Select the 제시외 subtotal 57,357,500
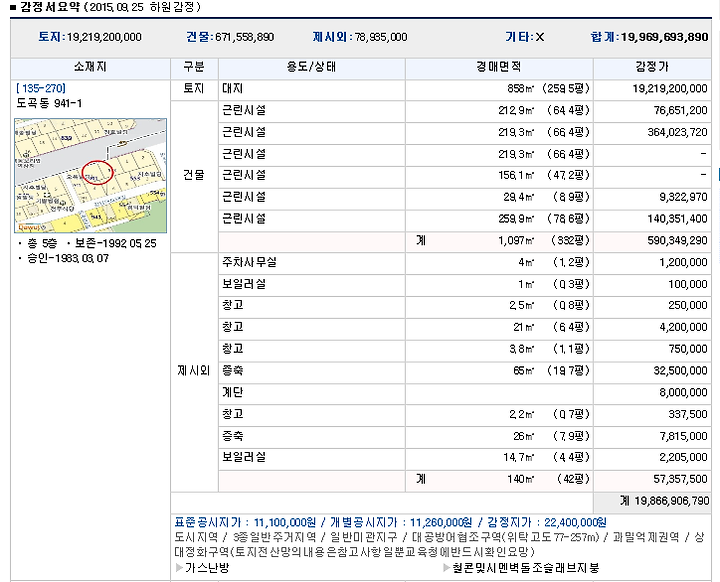The image size is (720, 582). [x=681, y=479]
